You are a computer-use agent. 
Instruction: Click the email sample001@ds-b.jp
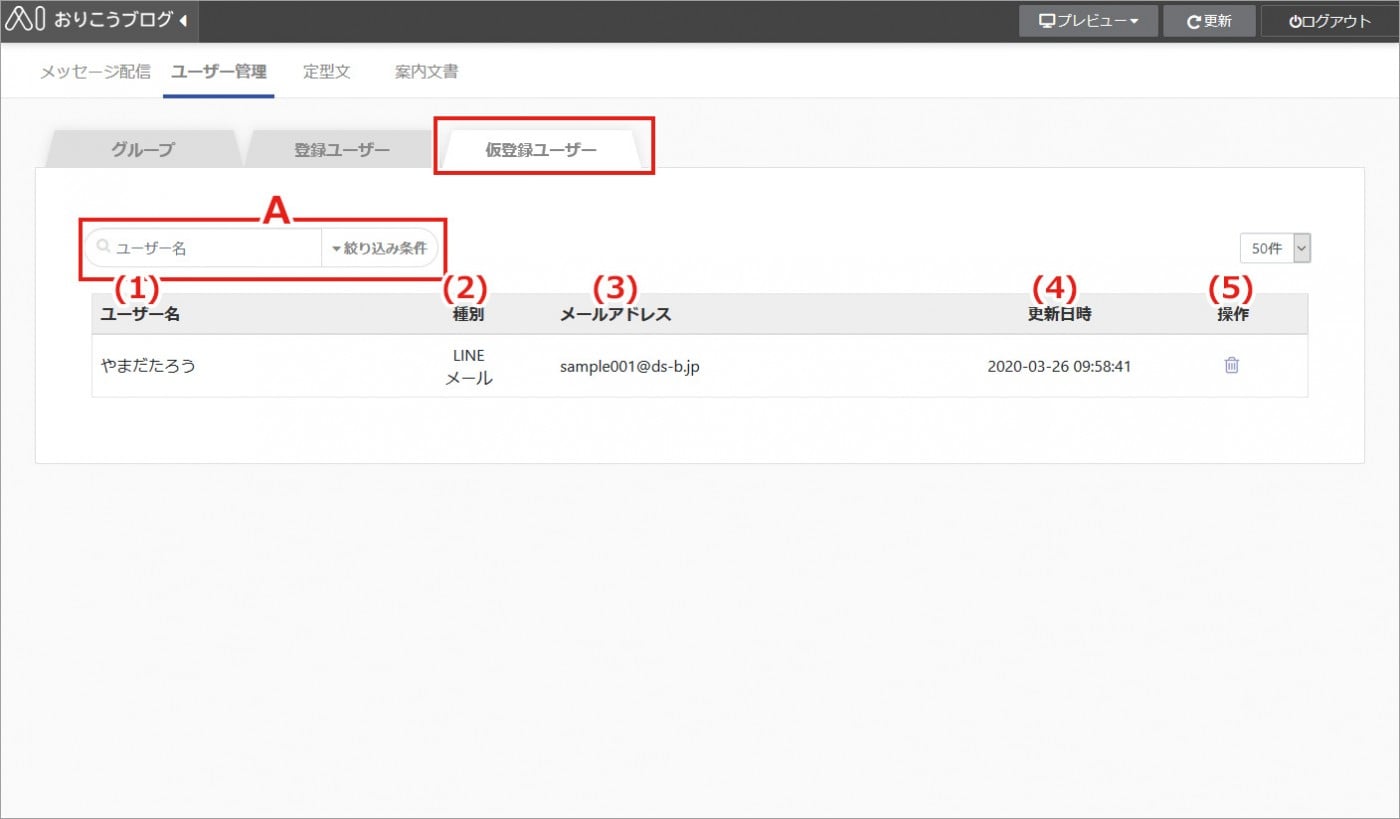[x=629, y=366]
